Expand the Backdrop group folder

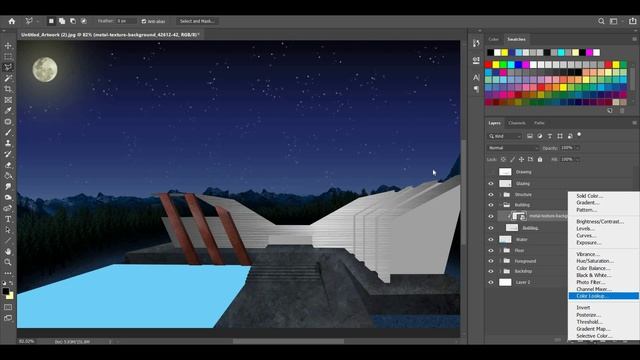point(500,271)
